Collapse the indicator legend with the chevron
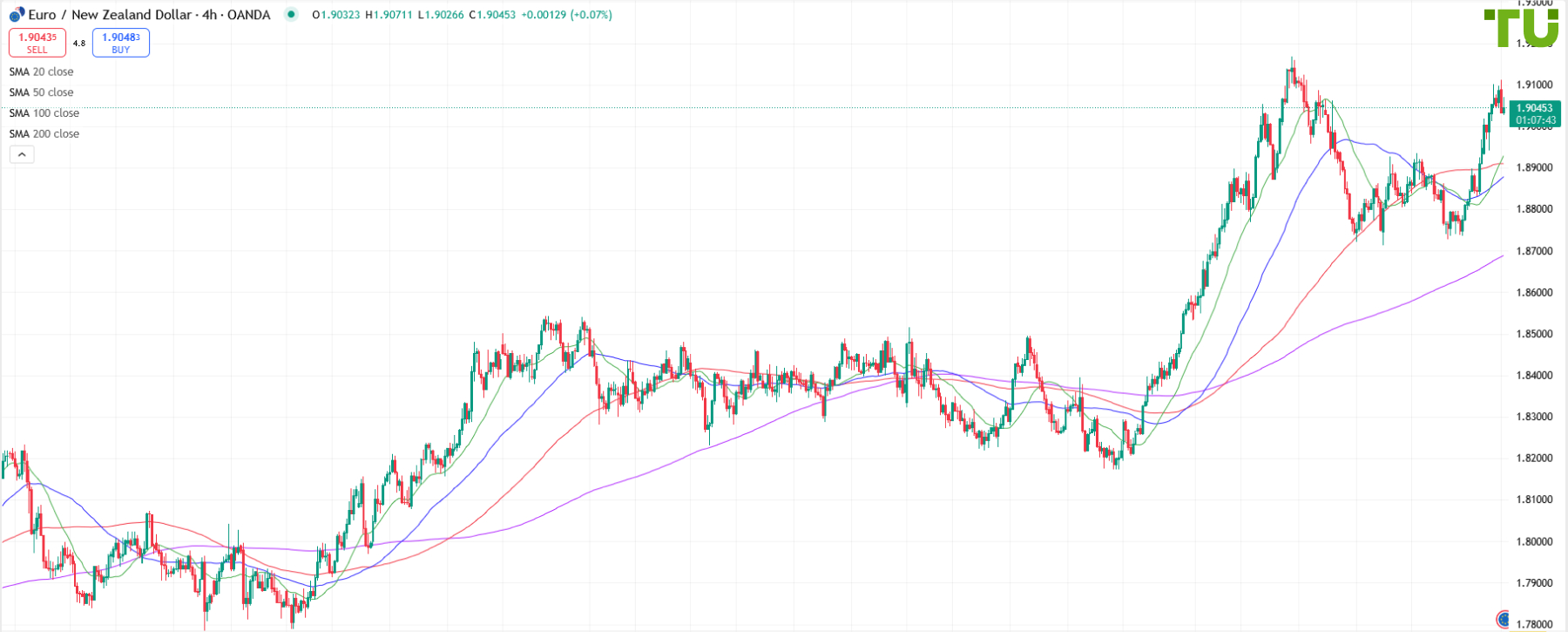The width and height of the screenshot is (1568, 632). tap(22, 154)
